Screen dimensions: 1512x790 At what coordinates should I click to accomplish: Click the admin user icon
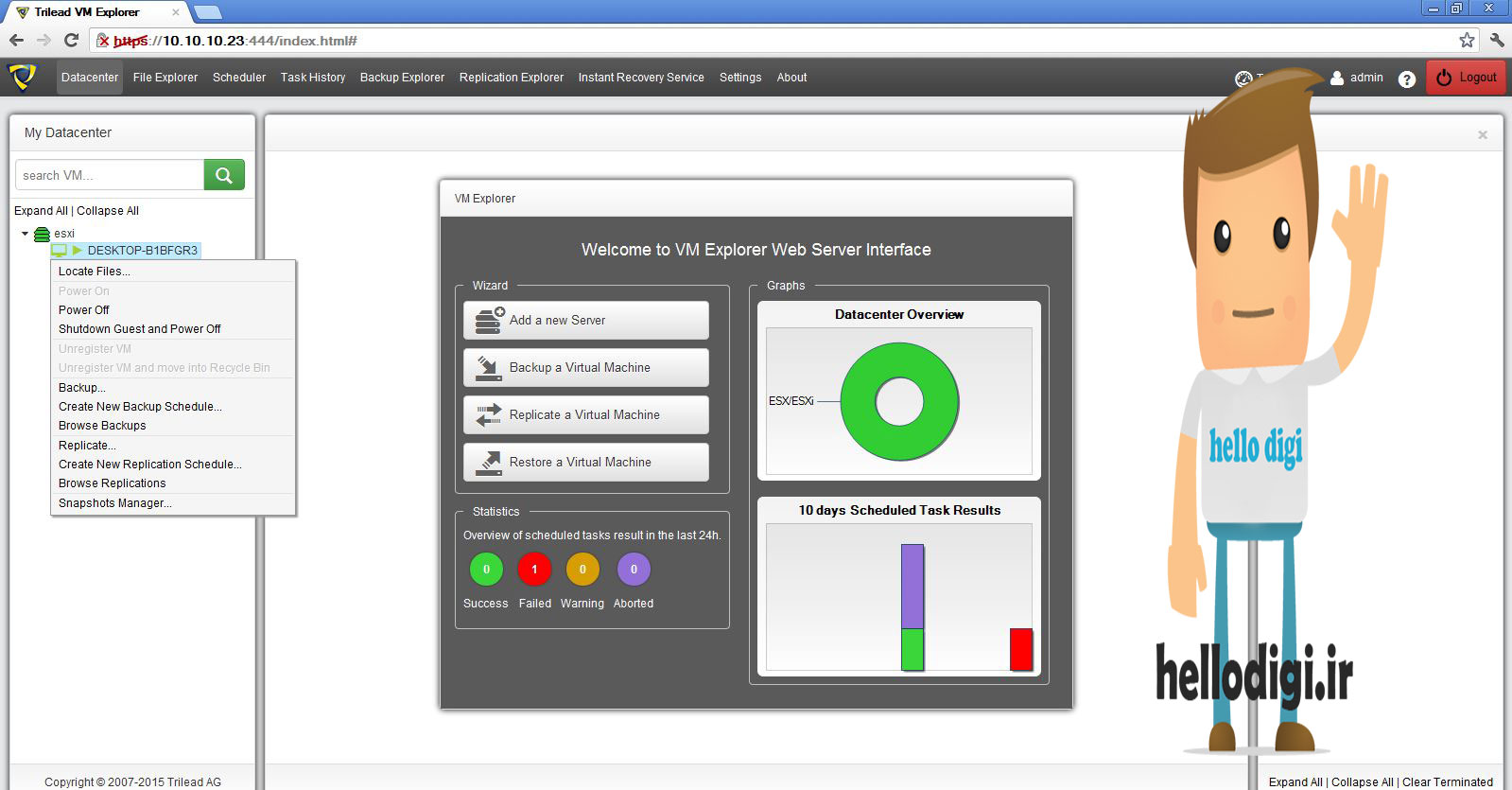coord(1337,78)
